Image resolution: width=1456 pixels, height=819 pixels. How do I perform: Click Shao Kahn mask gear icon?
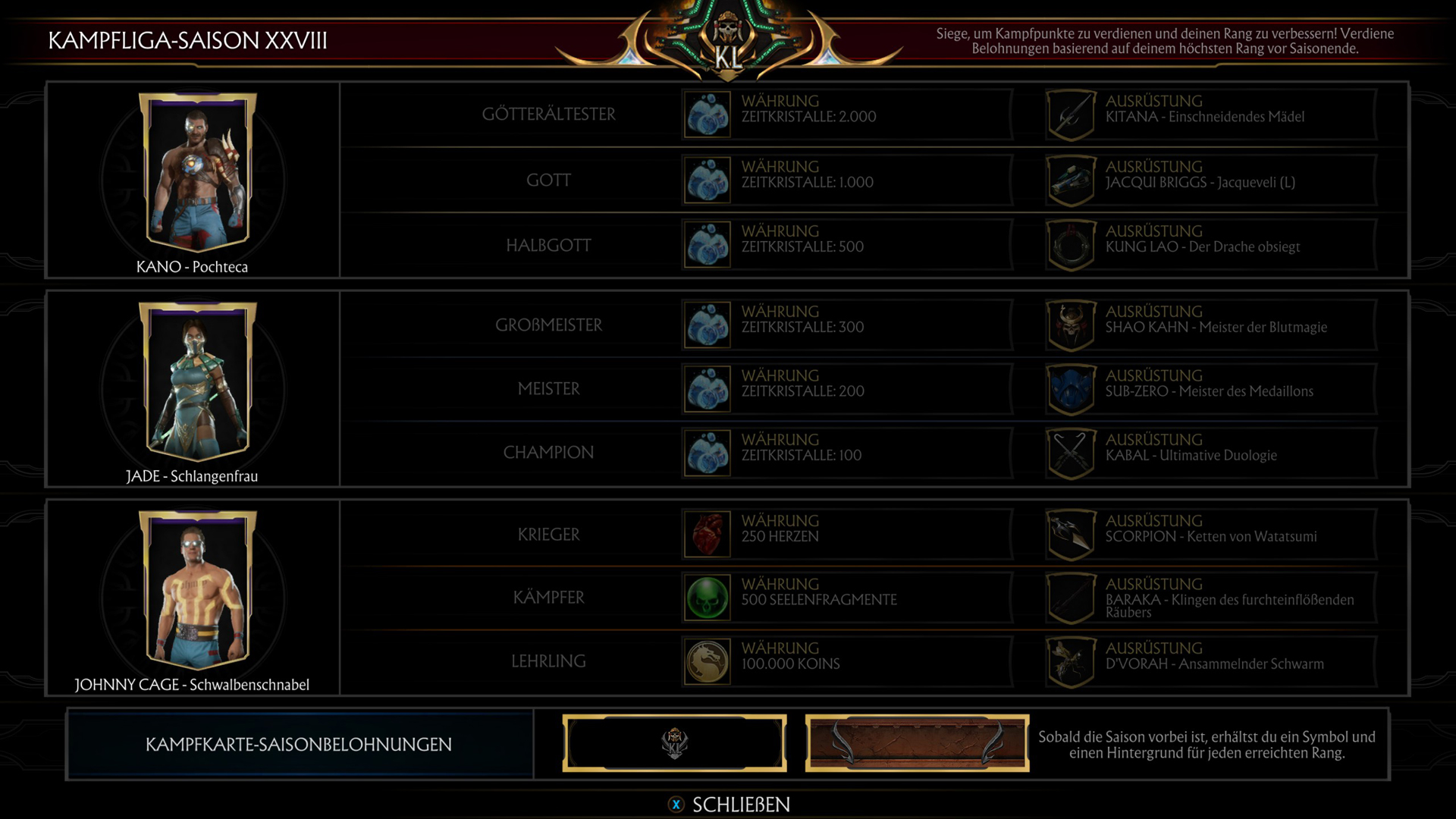tap(1071, 325)
